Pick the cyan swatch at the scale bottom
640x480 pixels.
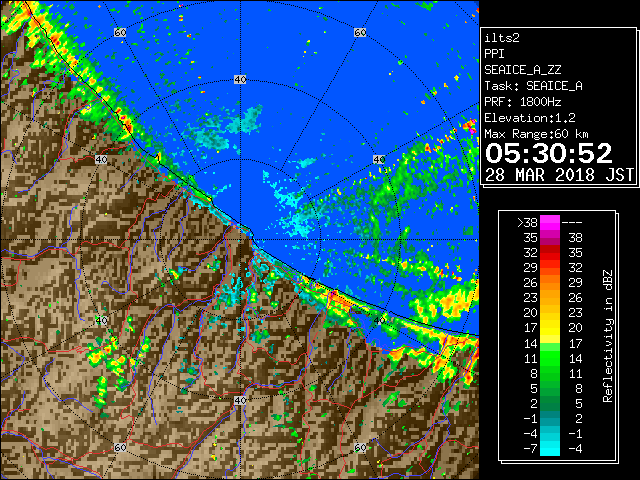[550, 449]
